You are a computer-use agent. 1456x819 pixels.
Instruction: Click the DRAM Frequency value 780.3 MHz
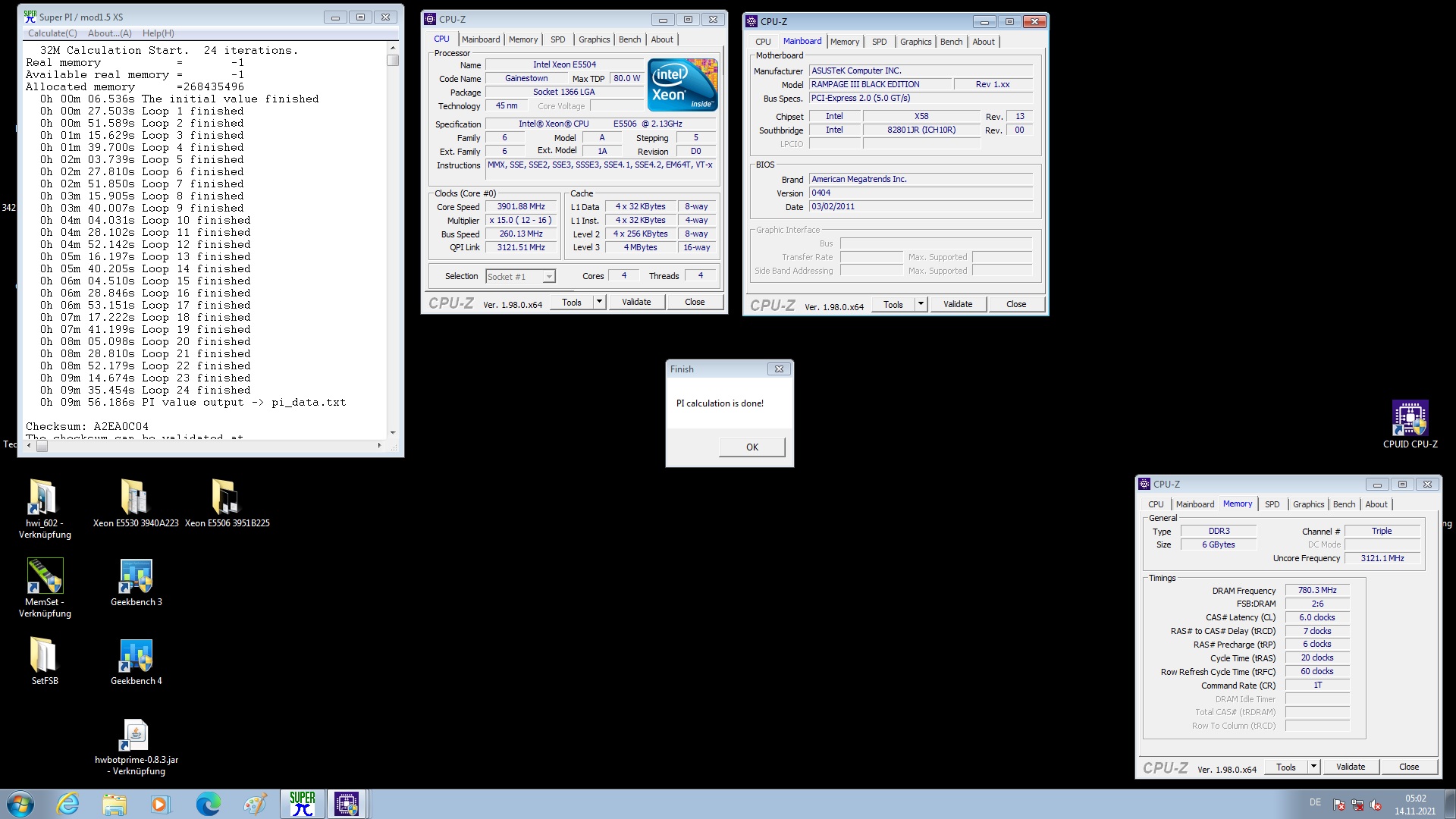(x=1317, y=590)
